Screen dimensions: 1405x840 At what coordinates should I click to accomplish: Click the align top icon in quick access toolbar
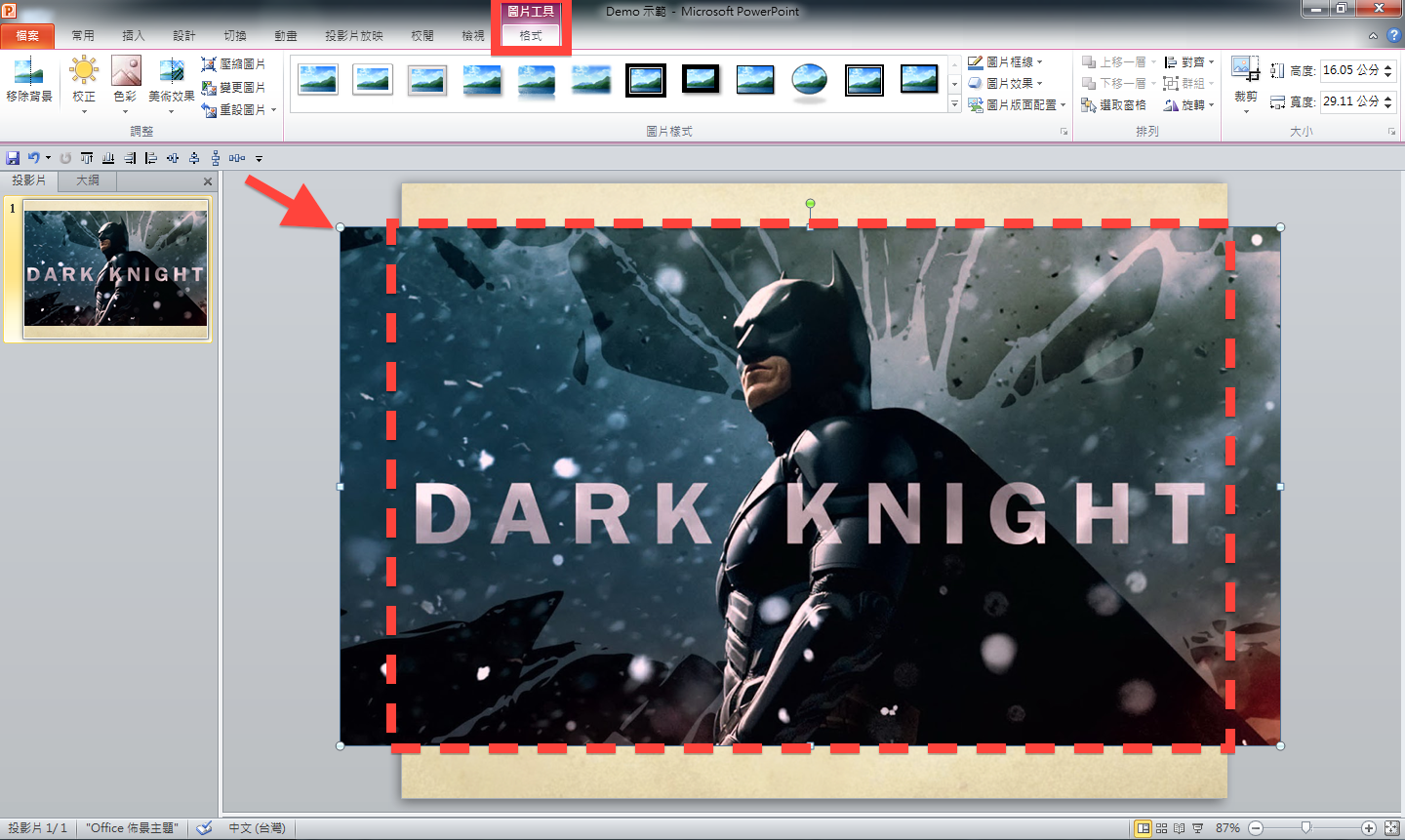[87, 158]
